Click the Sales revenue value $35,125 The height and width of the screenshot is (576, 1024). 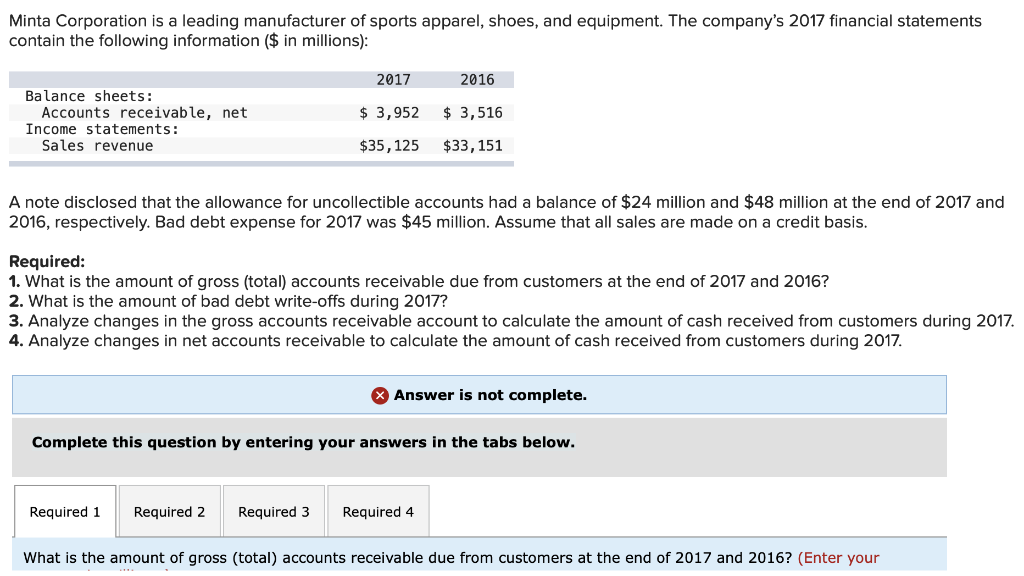click(390, 145)
